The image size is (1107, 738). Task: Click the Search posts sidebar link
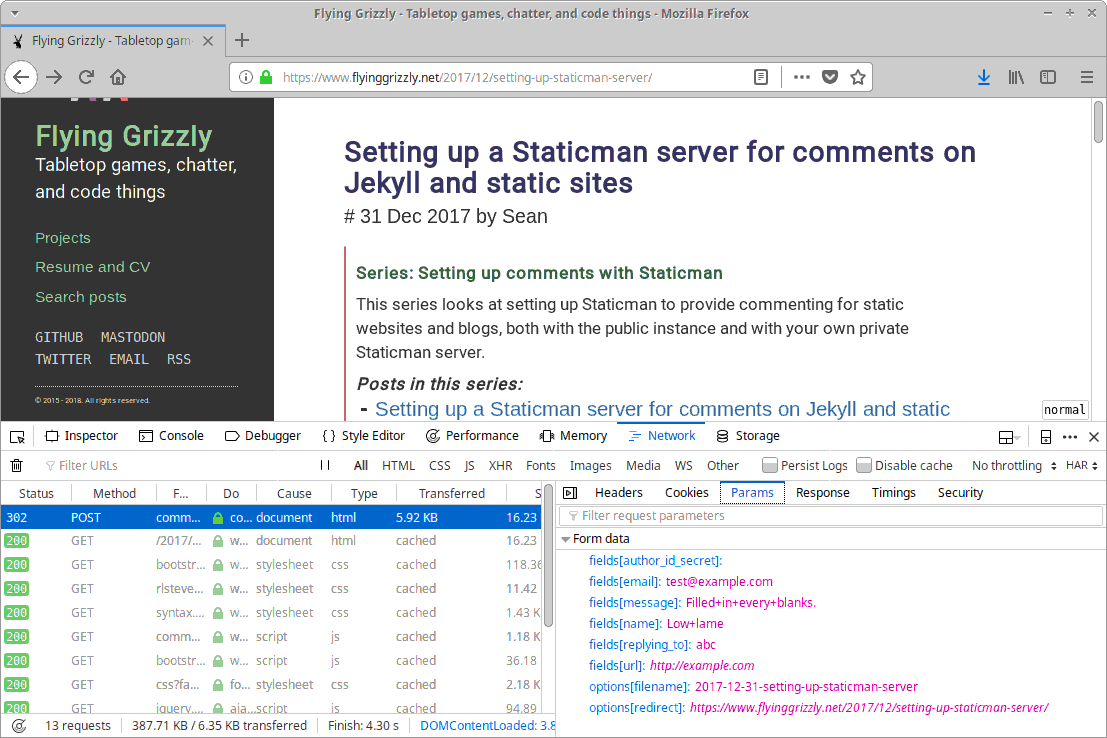pyautogui.click(x=81, y=297)
